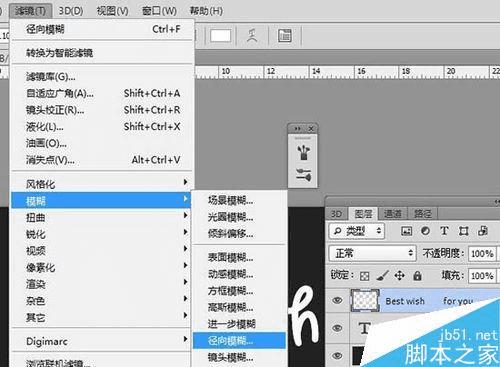The image size is (500, 367).
Task: Select 光圈模糊... in blur submenu
Action: tap(239, 217)
